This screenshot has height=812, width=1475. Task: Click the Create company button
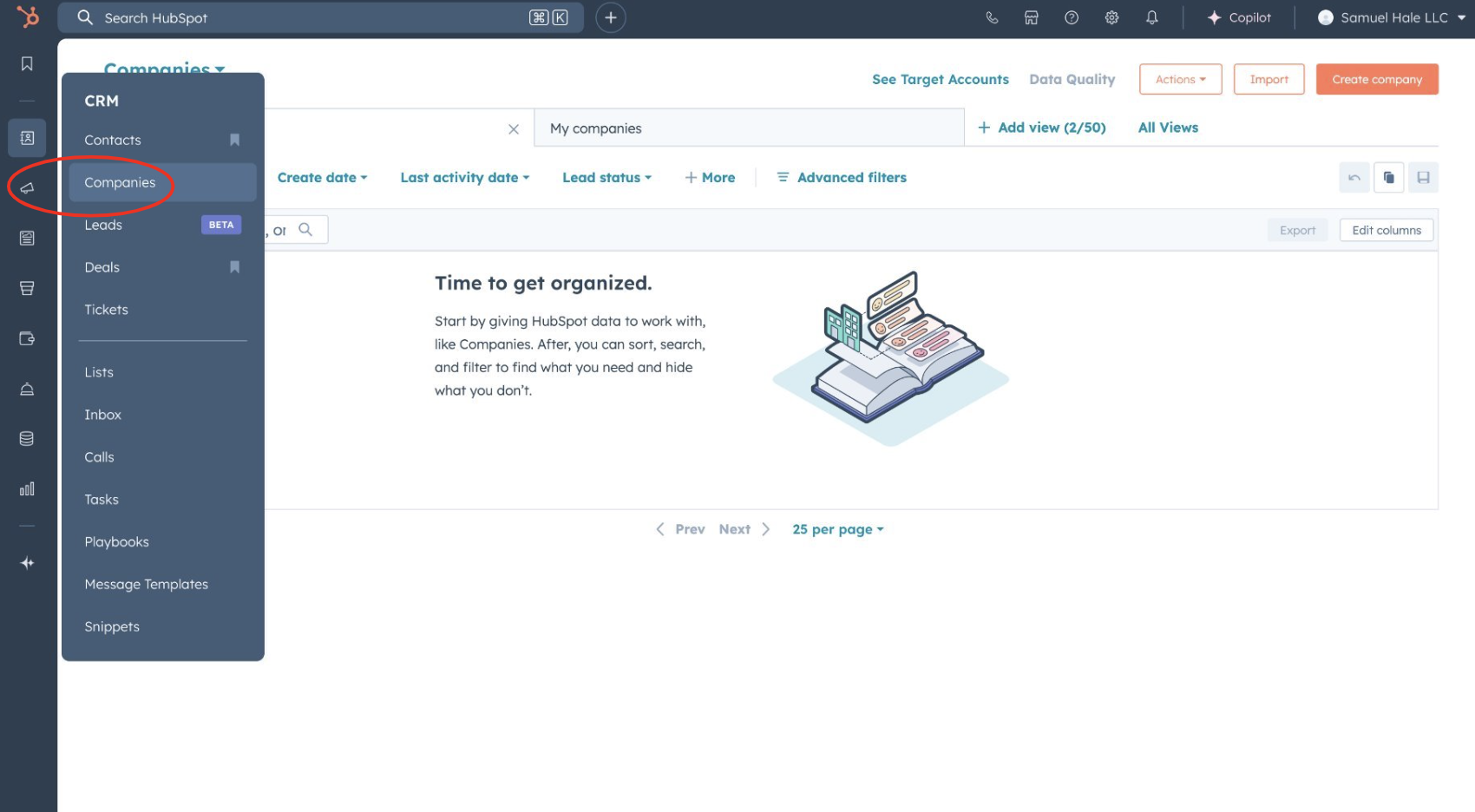[x=1377, y=79]
